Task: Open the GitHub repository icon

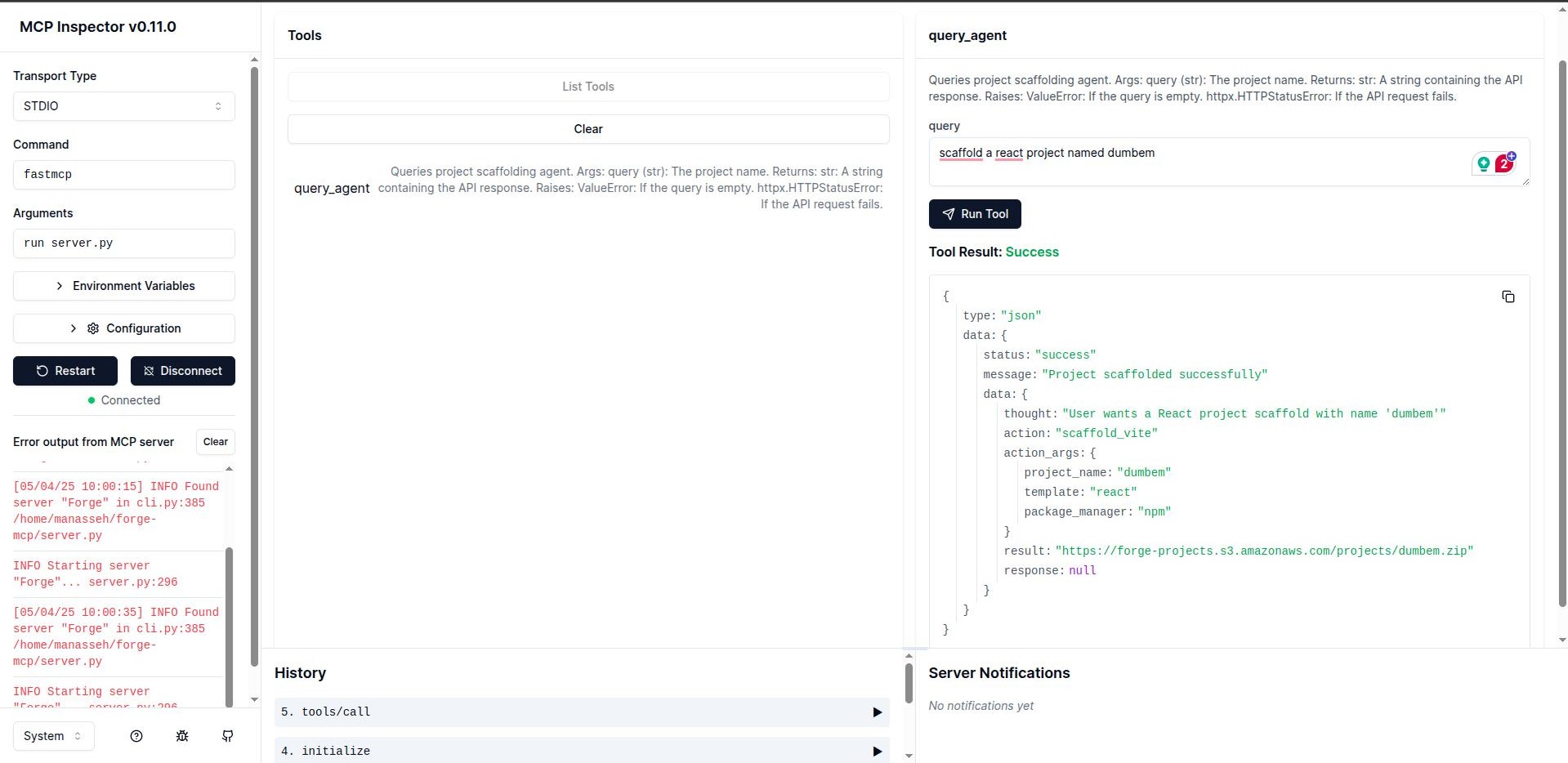Action: [x=227, y=736]
